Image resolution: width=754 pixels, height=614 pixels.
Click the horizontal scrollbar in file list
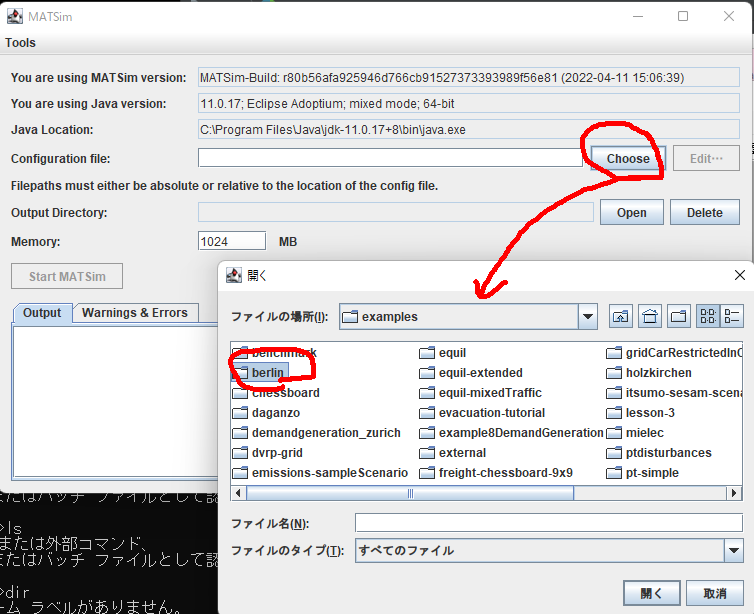click(x=410, y=493)
